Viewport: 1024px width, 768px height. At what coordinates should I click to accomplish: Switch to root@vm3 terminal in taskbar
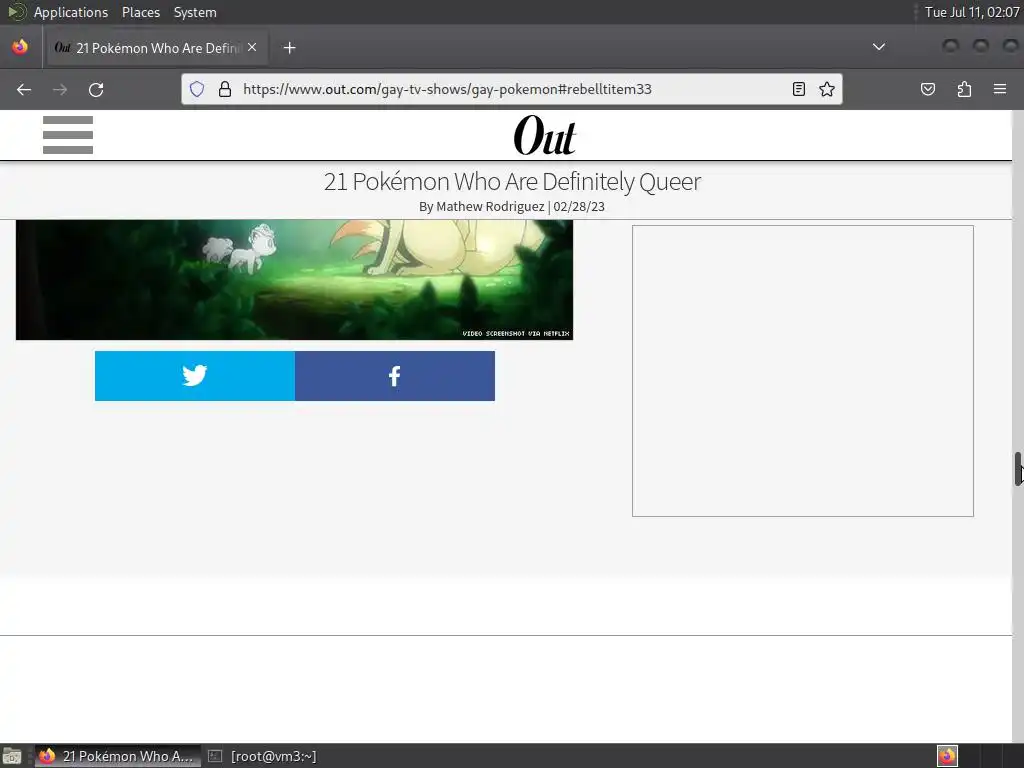[x=262, y=756]
